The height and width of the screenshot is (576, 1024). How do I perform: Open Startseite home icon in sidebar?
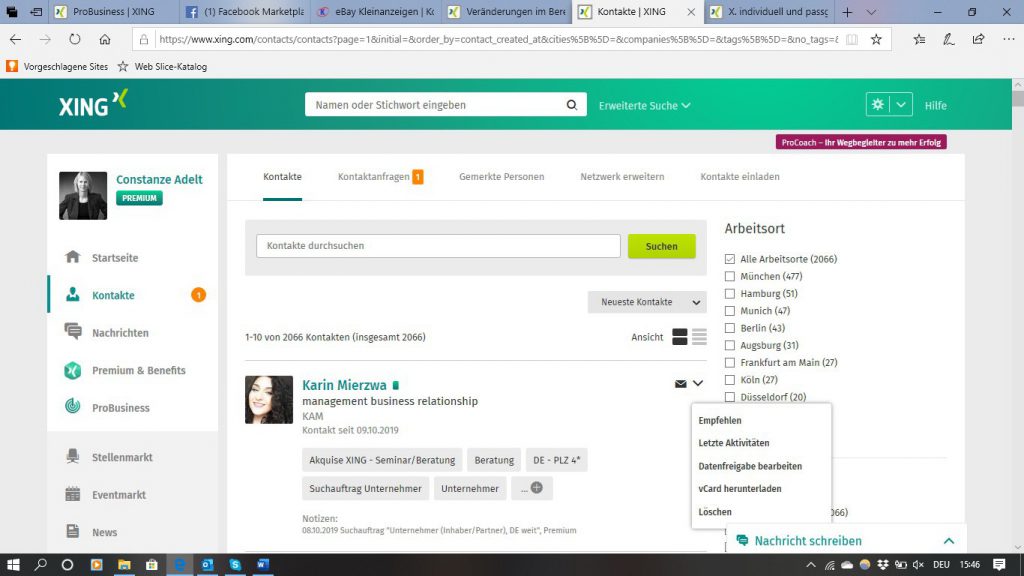72,257
